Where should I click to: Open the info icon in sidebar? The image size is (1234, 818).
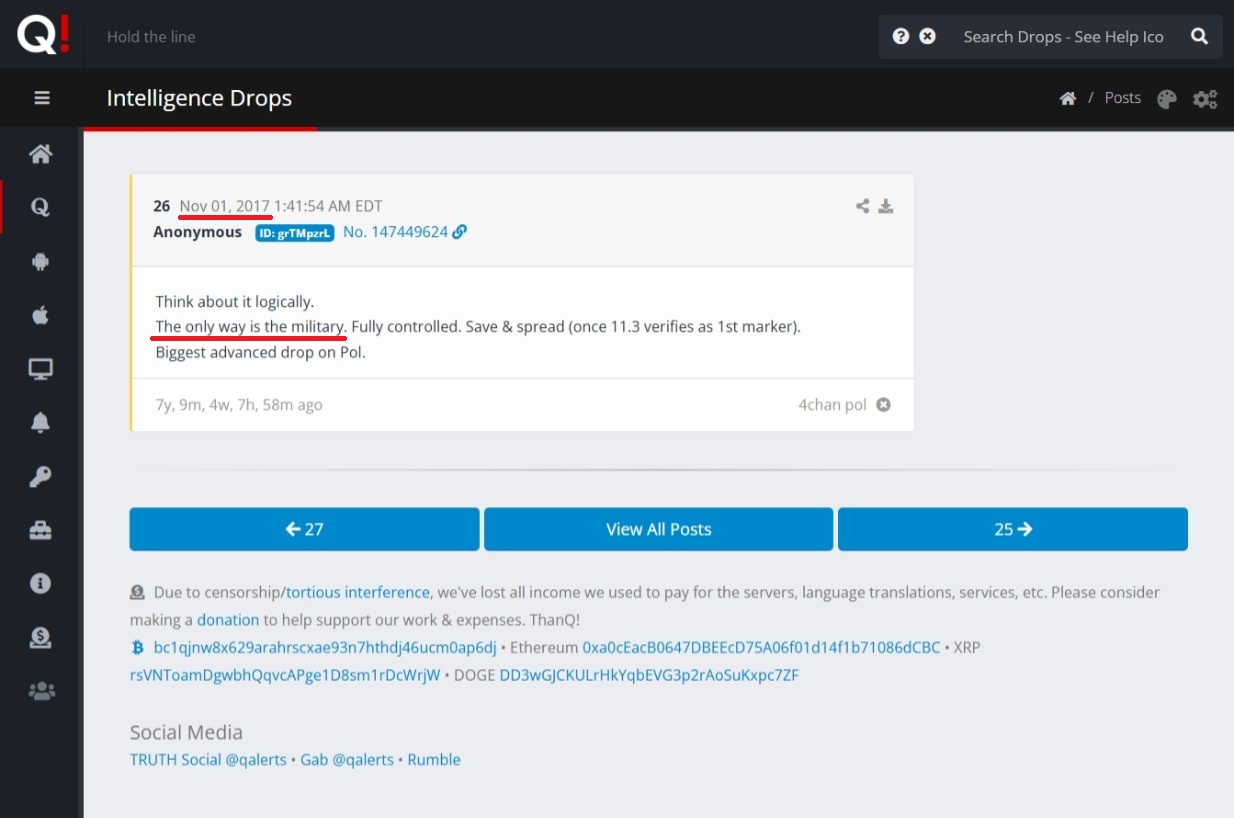41,583
